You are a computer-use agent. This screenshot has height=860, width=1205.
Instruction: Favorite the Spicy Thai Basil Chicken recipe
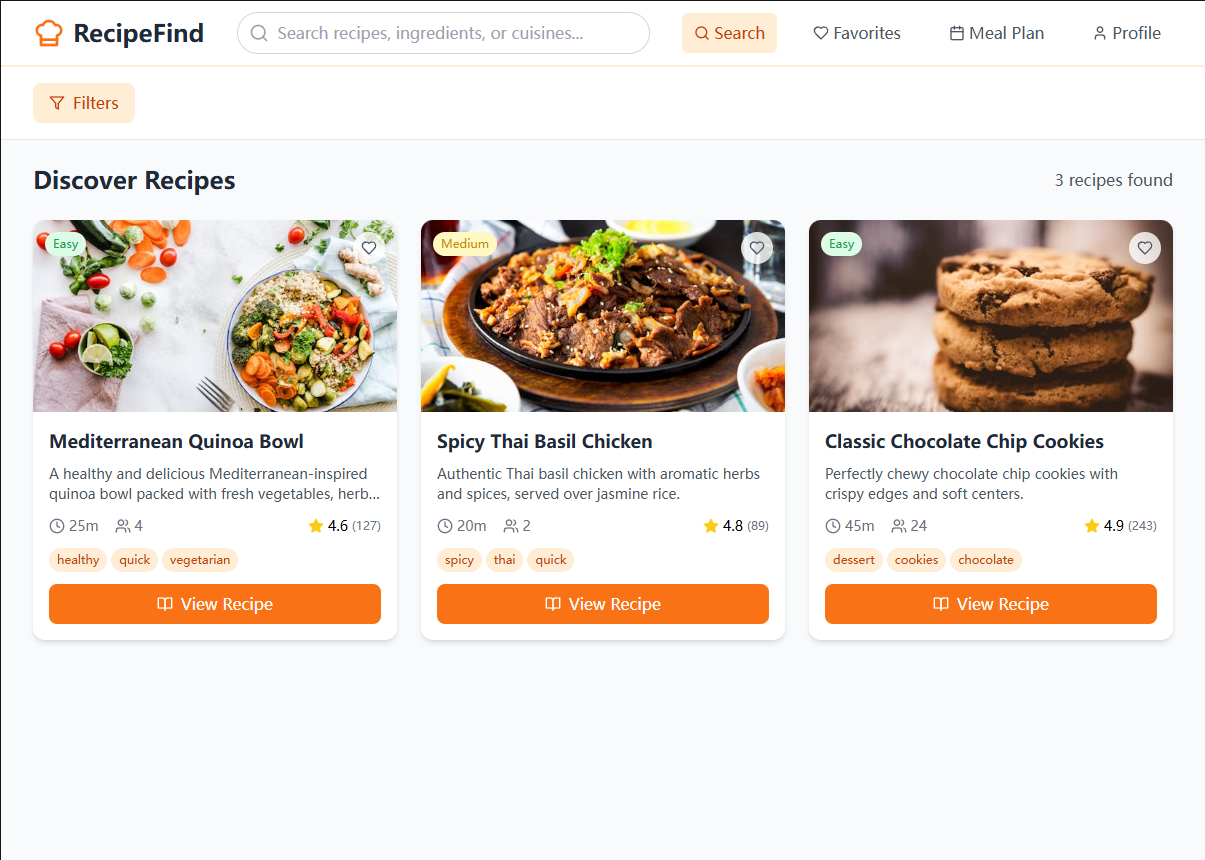757,247
